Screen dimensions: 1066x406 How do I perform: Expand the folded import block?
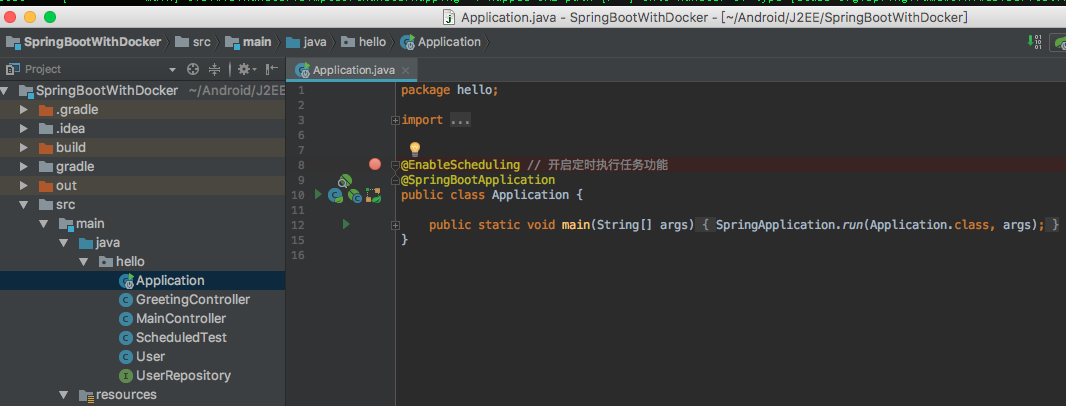coord(395,120)
